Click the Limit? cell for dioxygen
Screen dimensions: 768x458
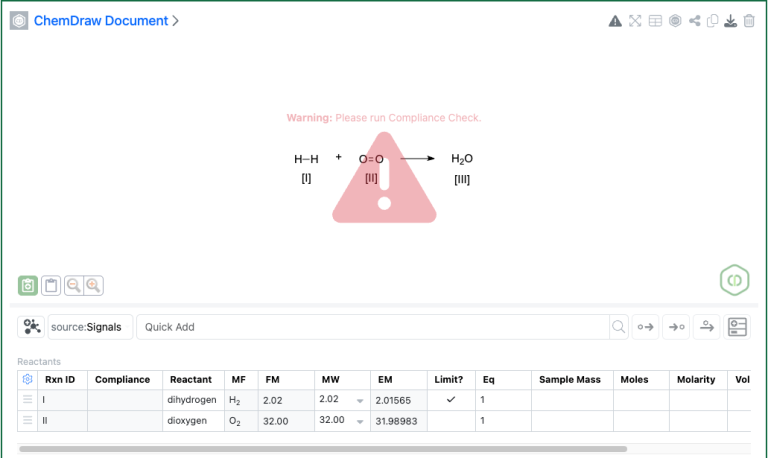[451, 420]
